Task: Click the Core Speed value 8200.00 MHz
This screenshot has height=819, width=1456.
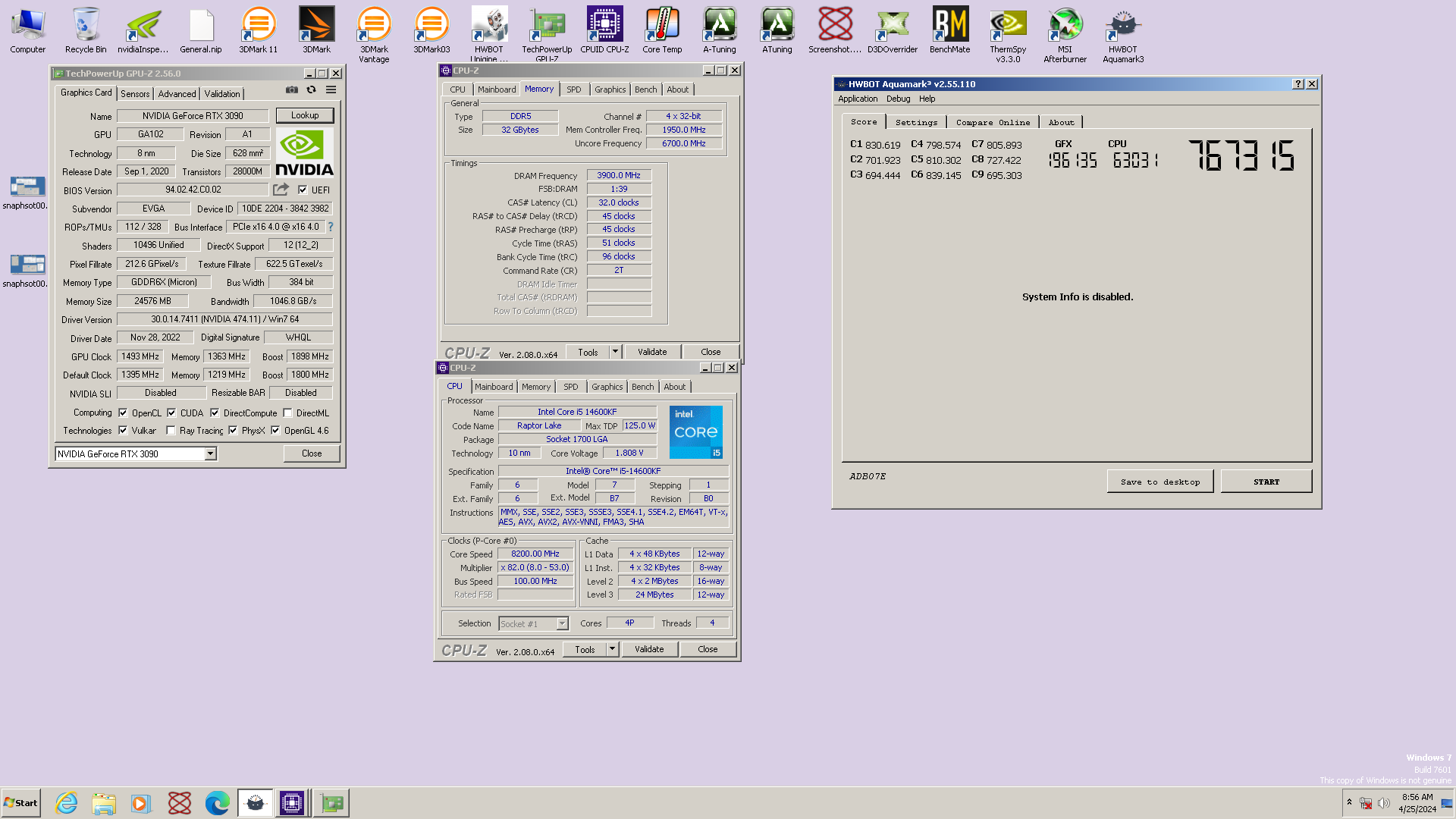Action: click(x=535, y=554)
